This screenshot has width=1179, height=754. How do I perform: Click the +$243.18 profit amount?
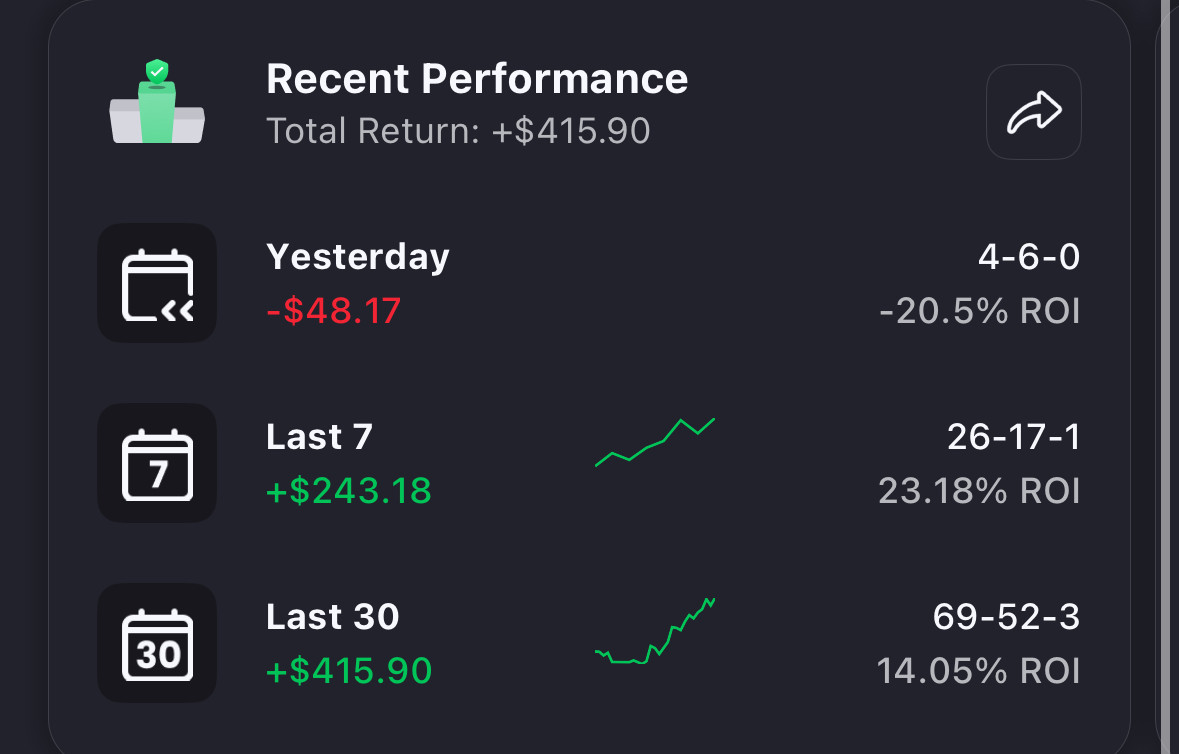pos(349,491)
